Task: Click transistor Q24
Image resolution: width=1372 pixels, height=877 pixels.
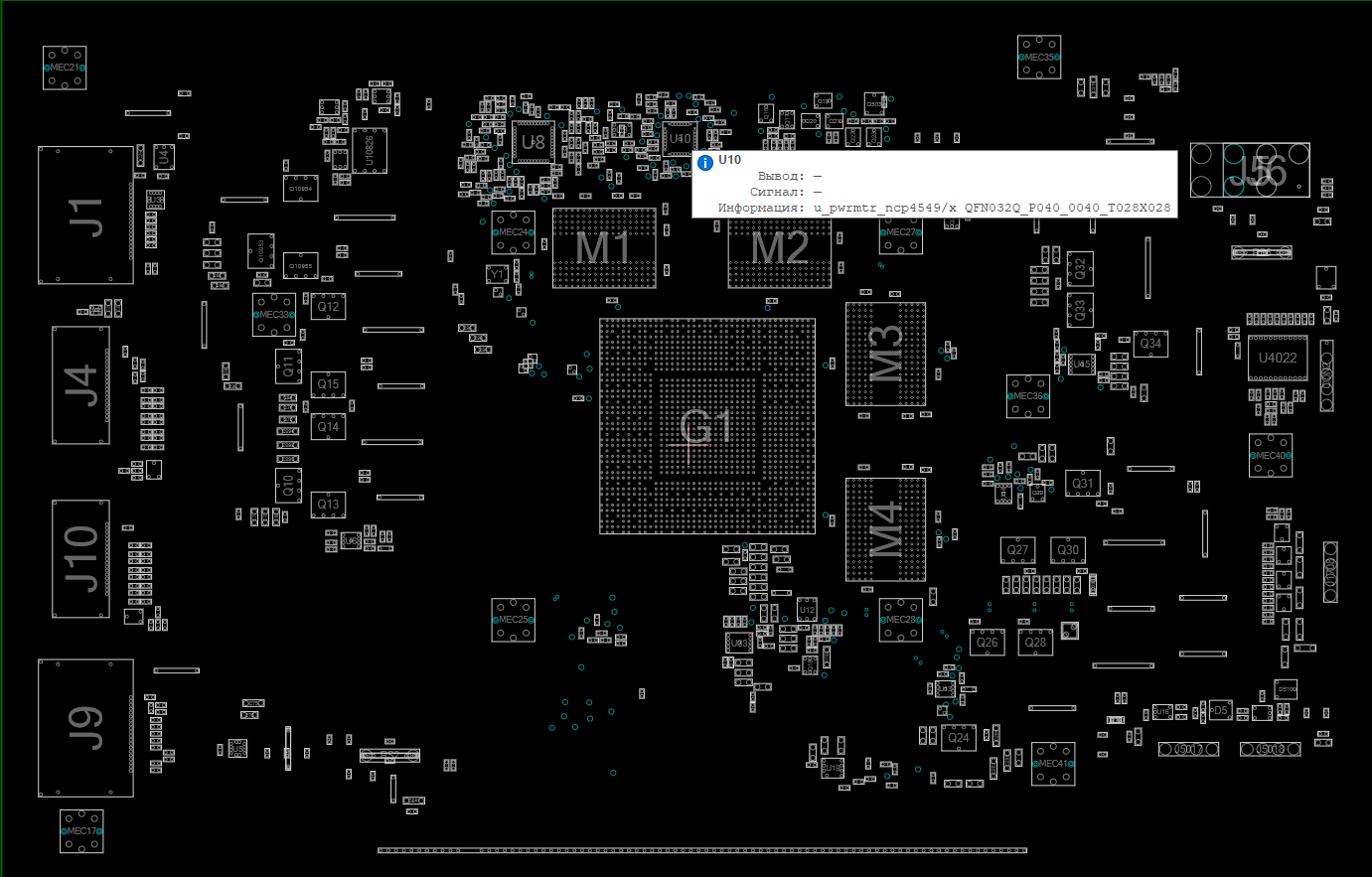Action: click(x=959, y=737)
